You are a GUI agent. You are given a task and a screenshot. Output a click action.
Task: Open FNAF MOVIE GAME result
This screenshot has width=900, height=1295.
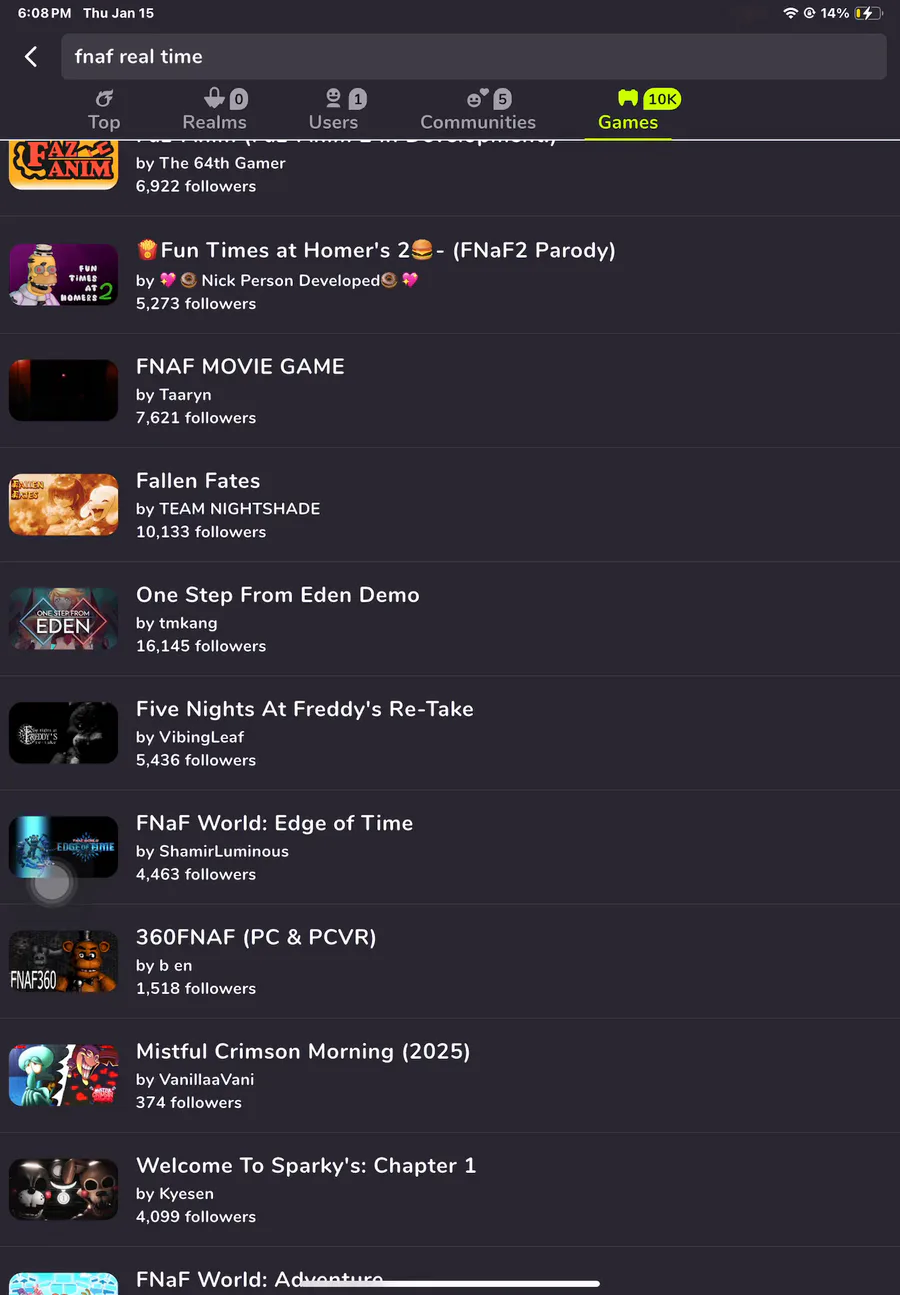click(x=450, y=391)
